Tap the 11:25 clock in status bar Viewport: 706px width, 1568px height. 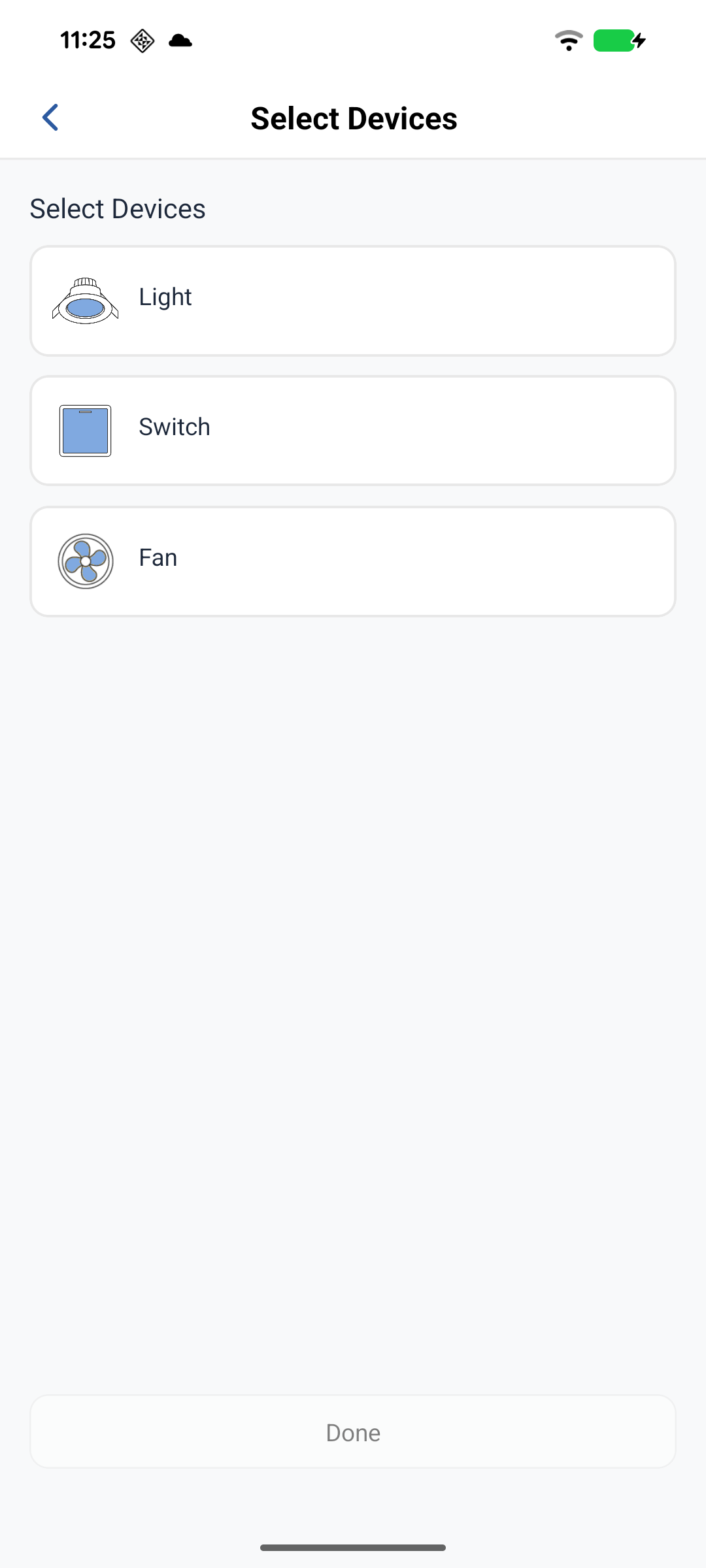point(88,41)
